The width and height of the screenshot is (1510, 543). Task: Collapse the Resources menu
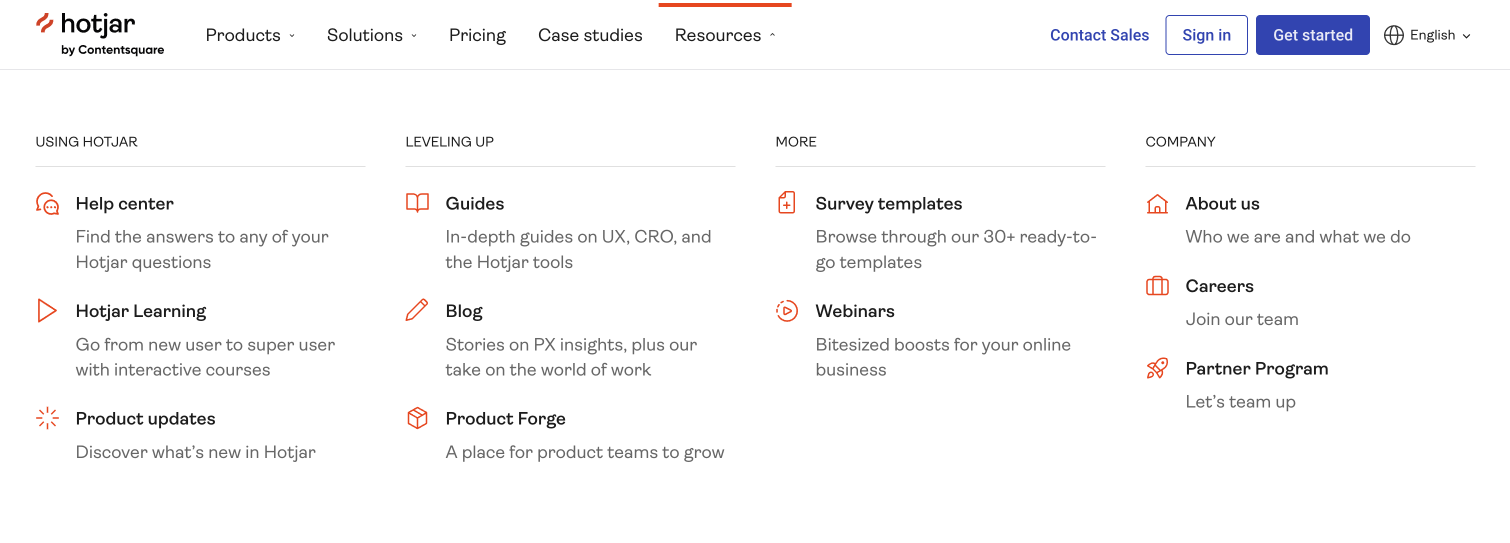[725, 35]
